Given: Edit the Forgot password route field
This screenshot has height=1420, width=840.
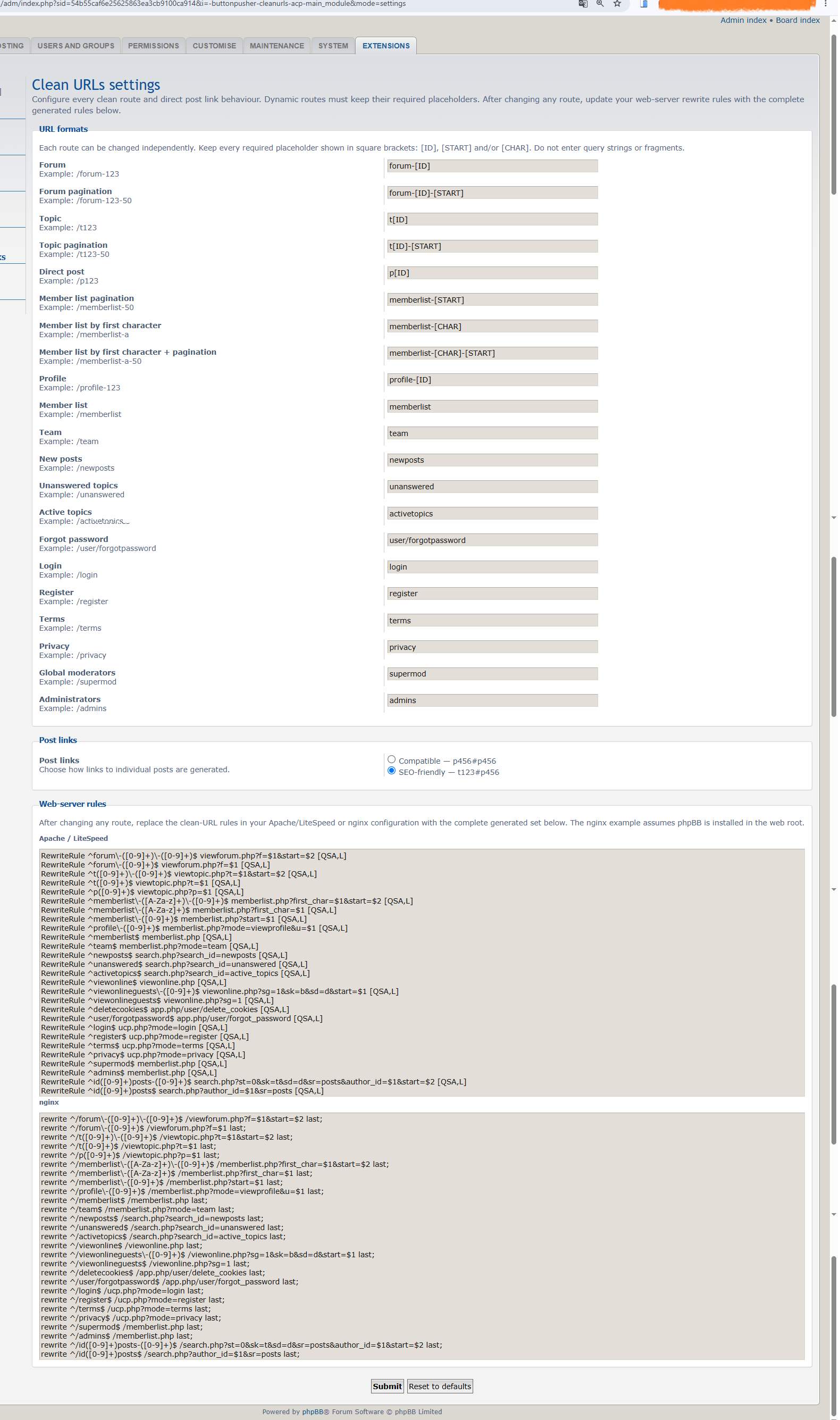Looking at the screenshot, I should [492, 541].
